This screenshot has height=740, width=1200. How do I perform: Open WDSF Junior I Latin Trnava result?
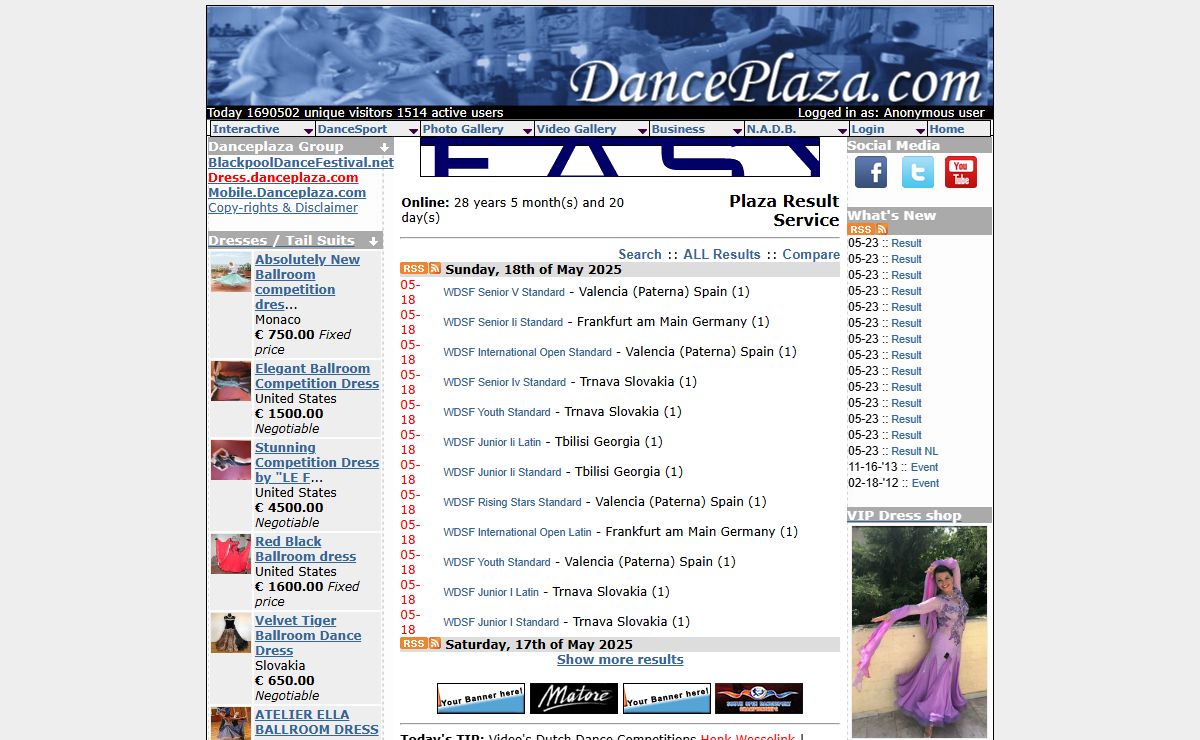[491, 593]
